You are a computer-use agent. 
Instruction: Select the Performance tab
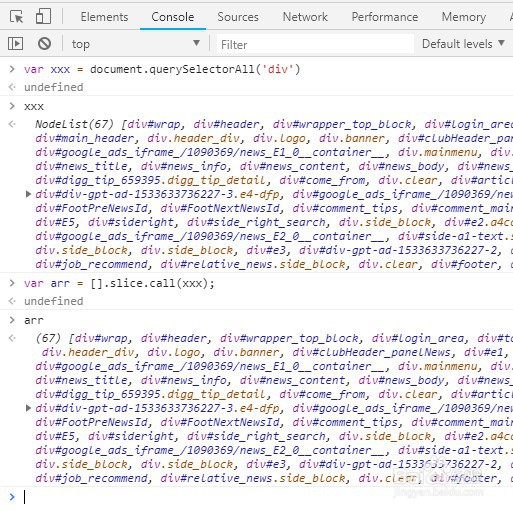tap(385, 17)
